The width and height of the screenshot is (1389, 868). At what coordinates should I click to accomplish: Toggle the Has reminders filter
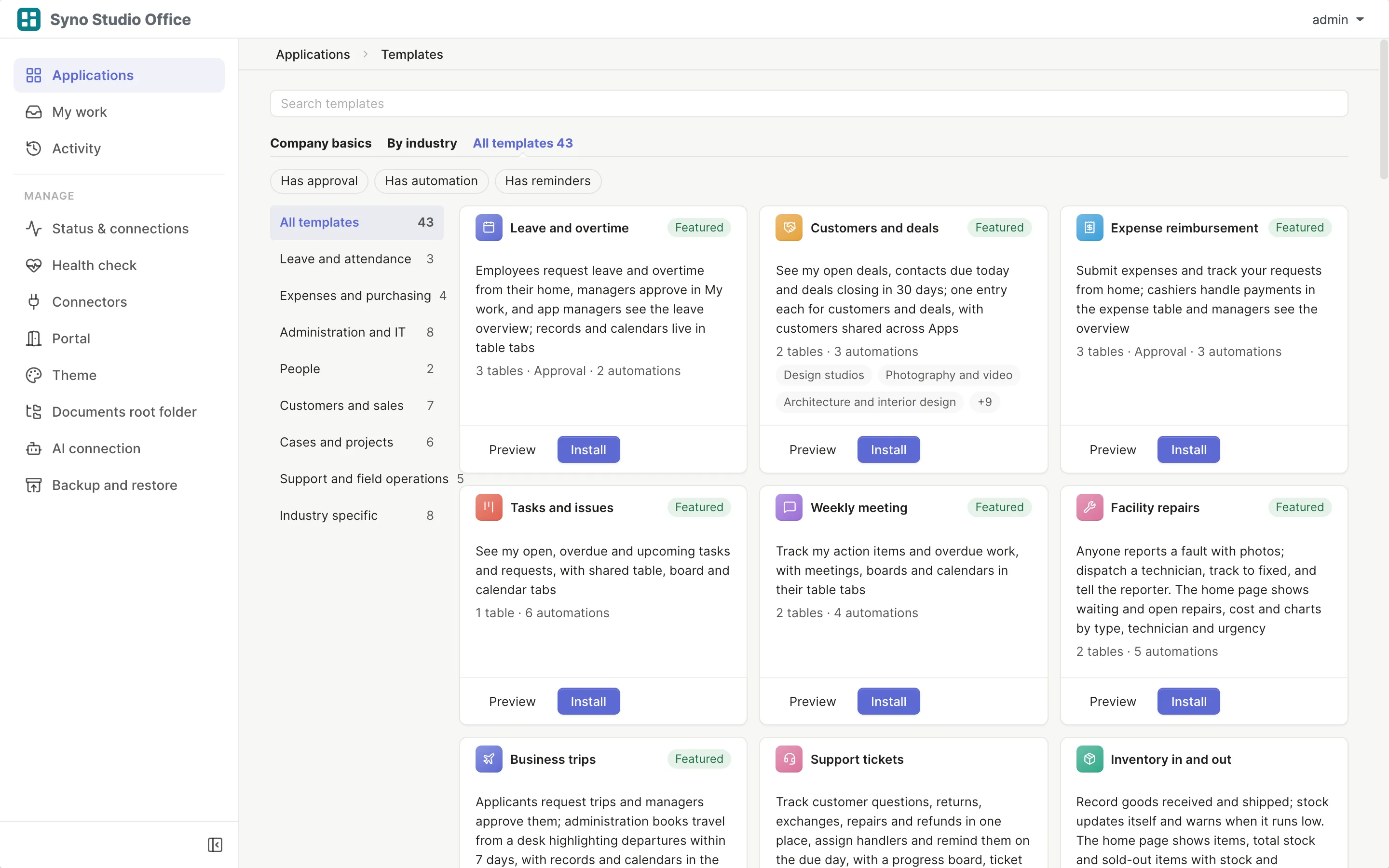click(x=547, y=181)
